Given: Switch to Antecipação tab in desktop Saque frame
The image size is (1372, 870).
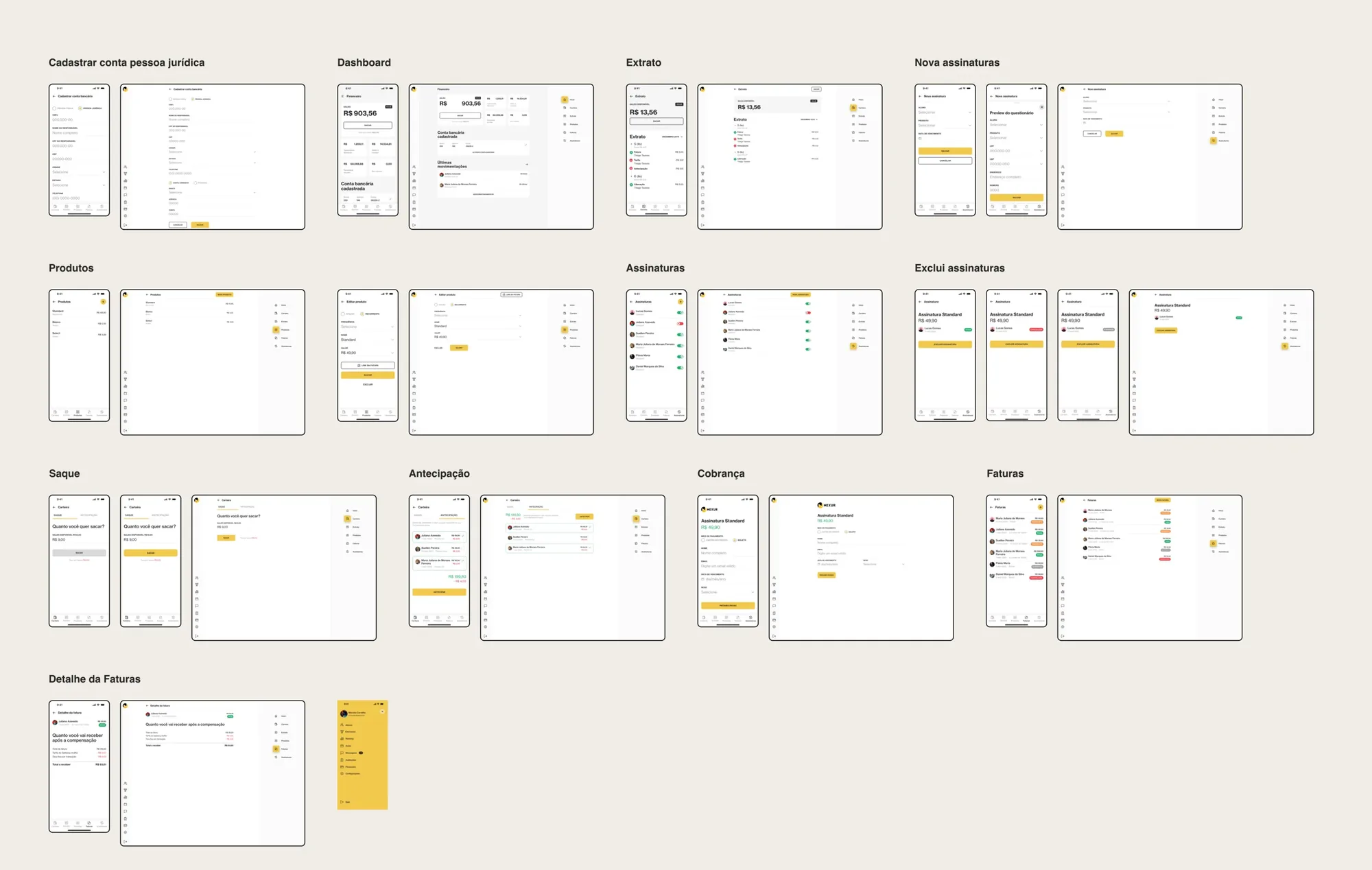Looking at the screenshot, I should click(247, 507).
